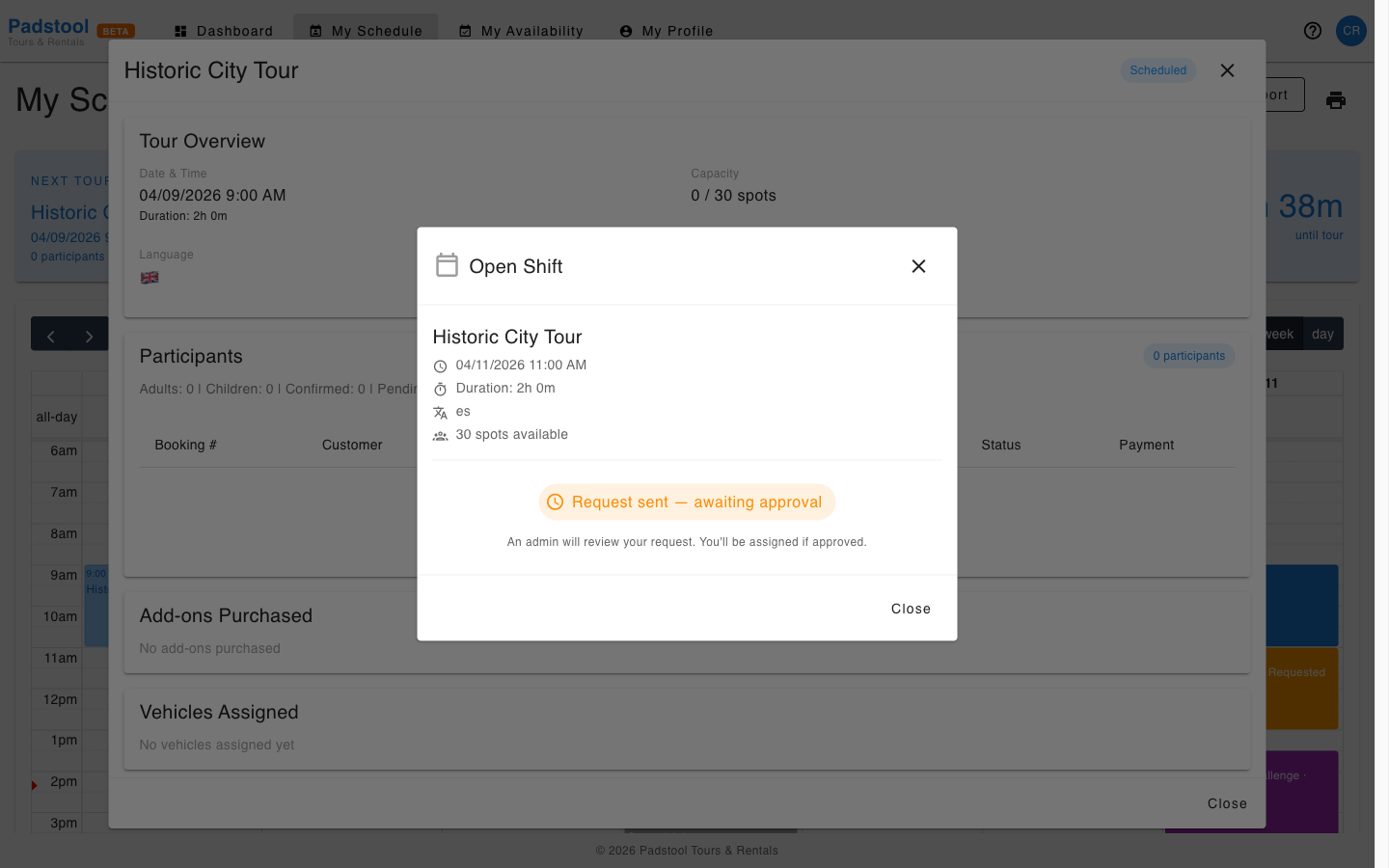Click the No add-ons purchased text
This screenshot has width=1389, height=868.
point(209,648)
